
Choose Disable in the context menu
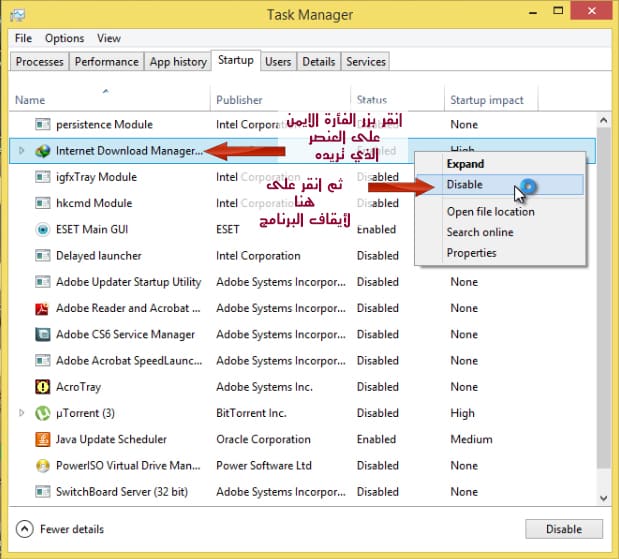tap(500, 184)
